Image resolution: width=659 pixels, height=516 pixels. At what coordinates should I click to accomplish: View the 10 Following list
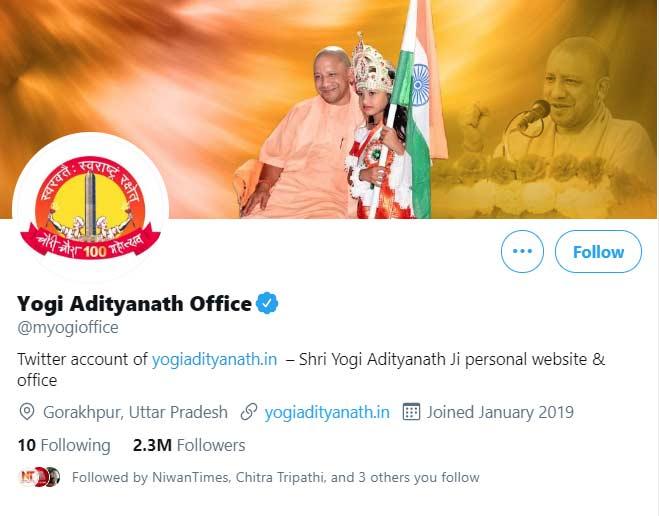pyautogui.click(x=64, y=445)
